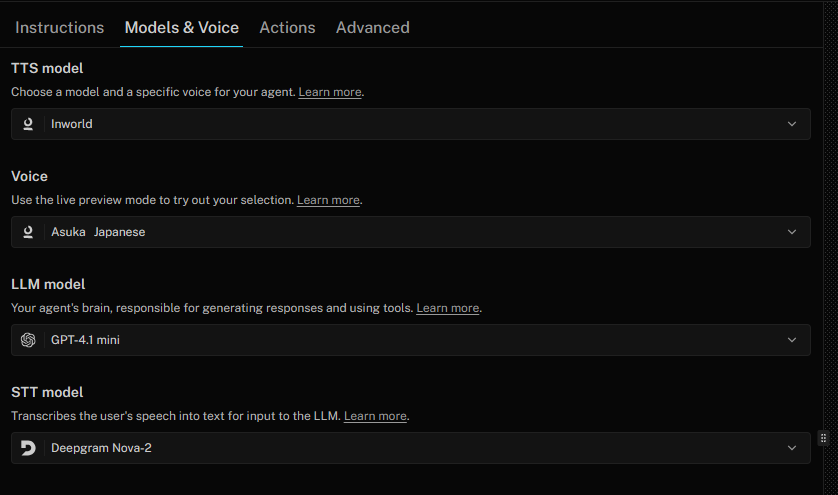The height and width of the screenshot is (495, 838).
Task: Select the Models & Voice tab
Action: 182,28
